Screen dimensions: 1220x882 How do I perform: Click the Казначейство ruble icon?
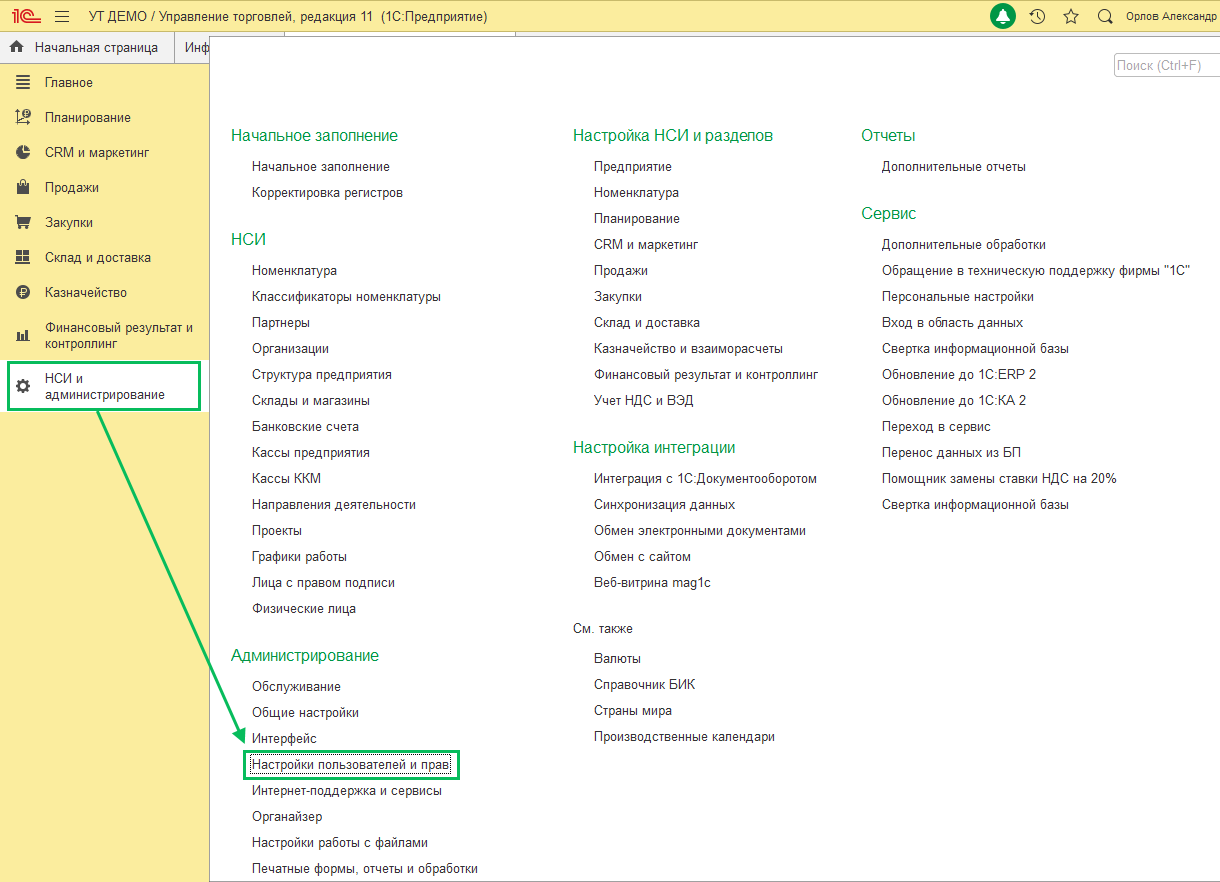pyautogui.click(x=23, y=292)
